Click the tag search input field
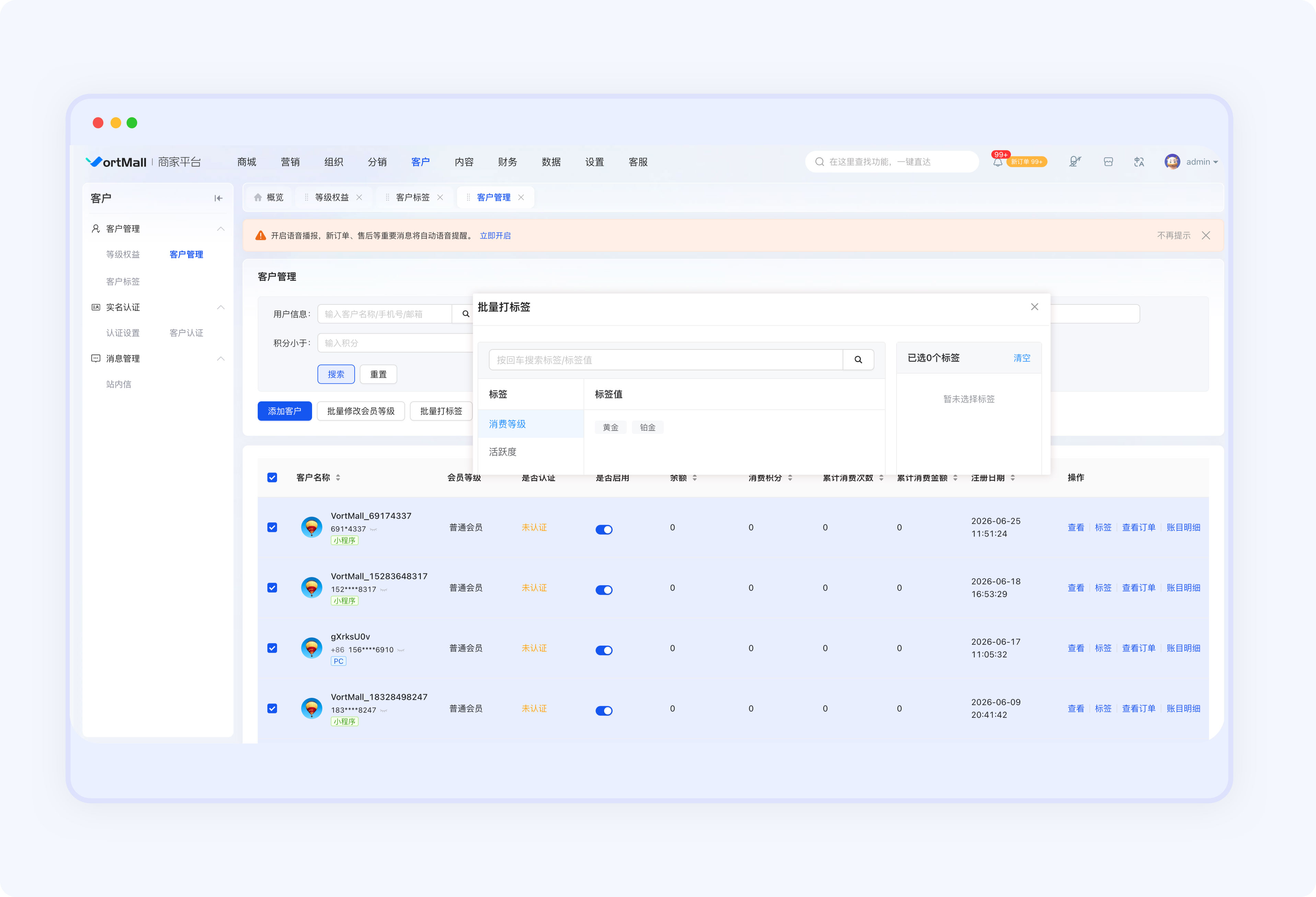Viewport: 1316px width, 897px height. pos(665,360)
